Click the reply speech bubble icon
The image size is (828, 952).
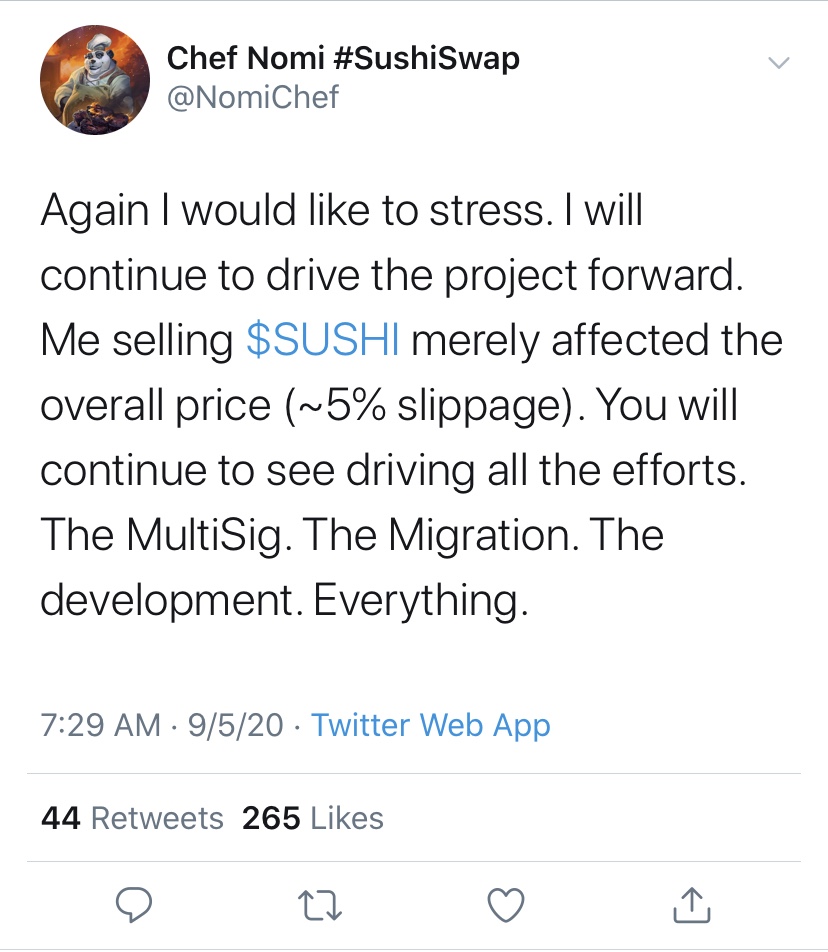[x=132, y=905]
